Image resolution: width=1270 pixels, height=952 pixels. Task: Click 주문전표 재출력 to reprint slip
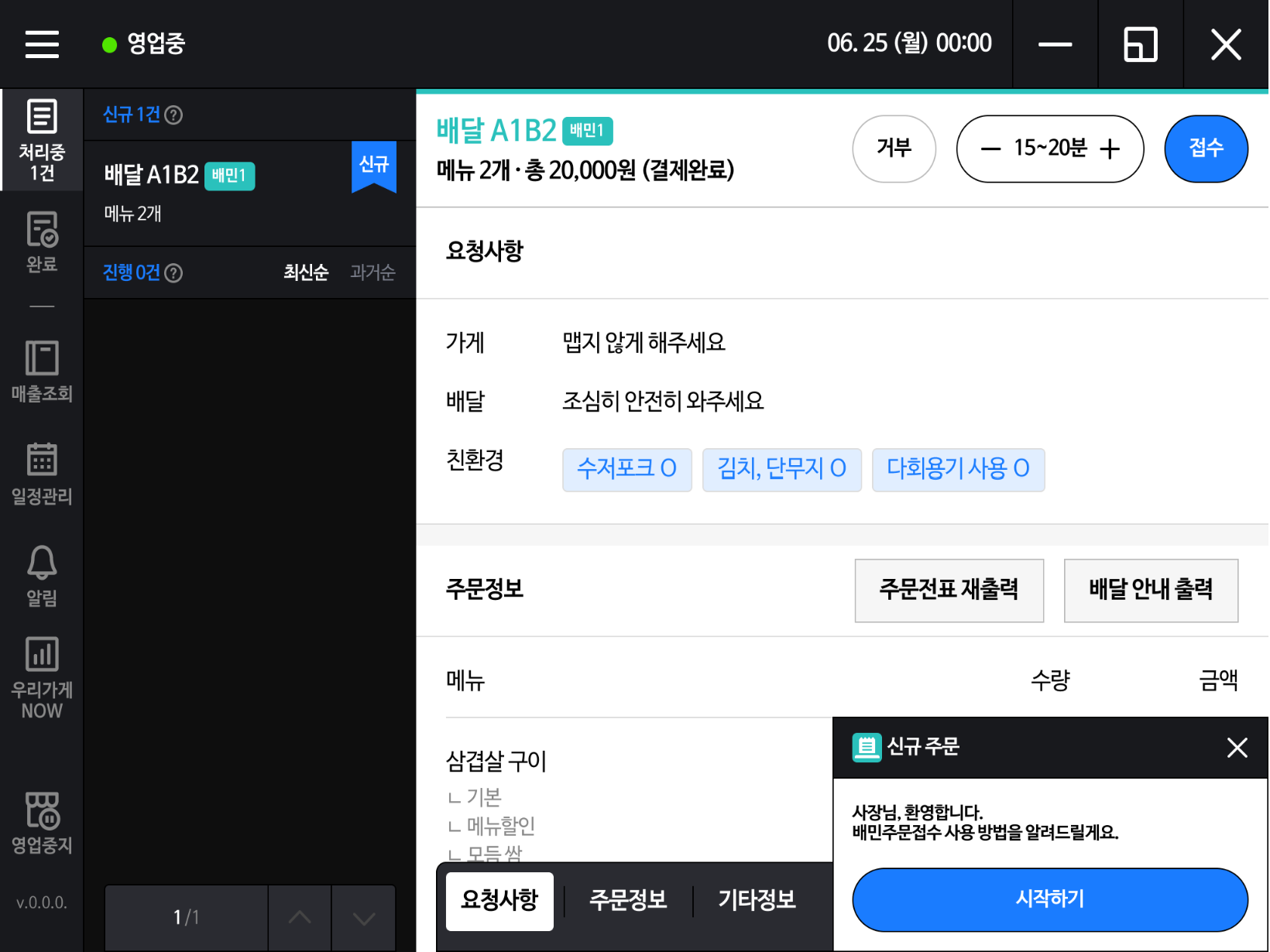point(949,591)
